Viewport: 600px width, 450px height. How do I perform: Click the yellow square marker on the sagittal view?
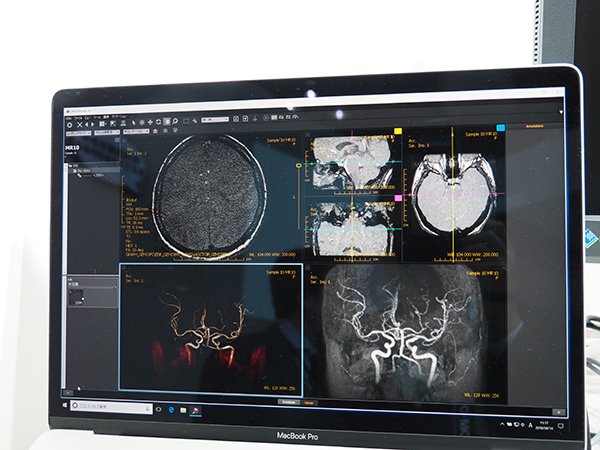pos(399,131)
